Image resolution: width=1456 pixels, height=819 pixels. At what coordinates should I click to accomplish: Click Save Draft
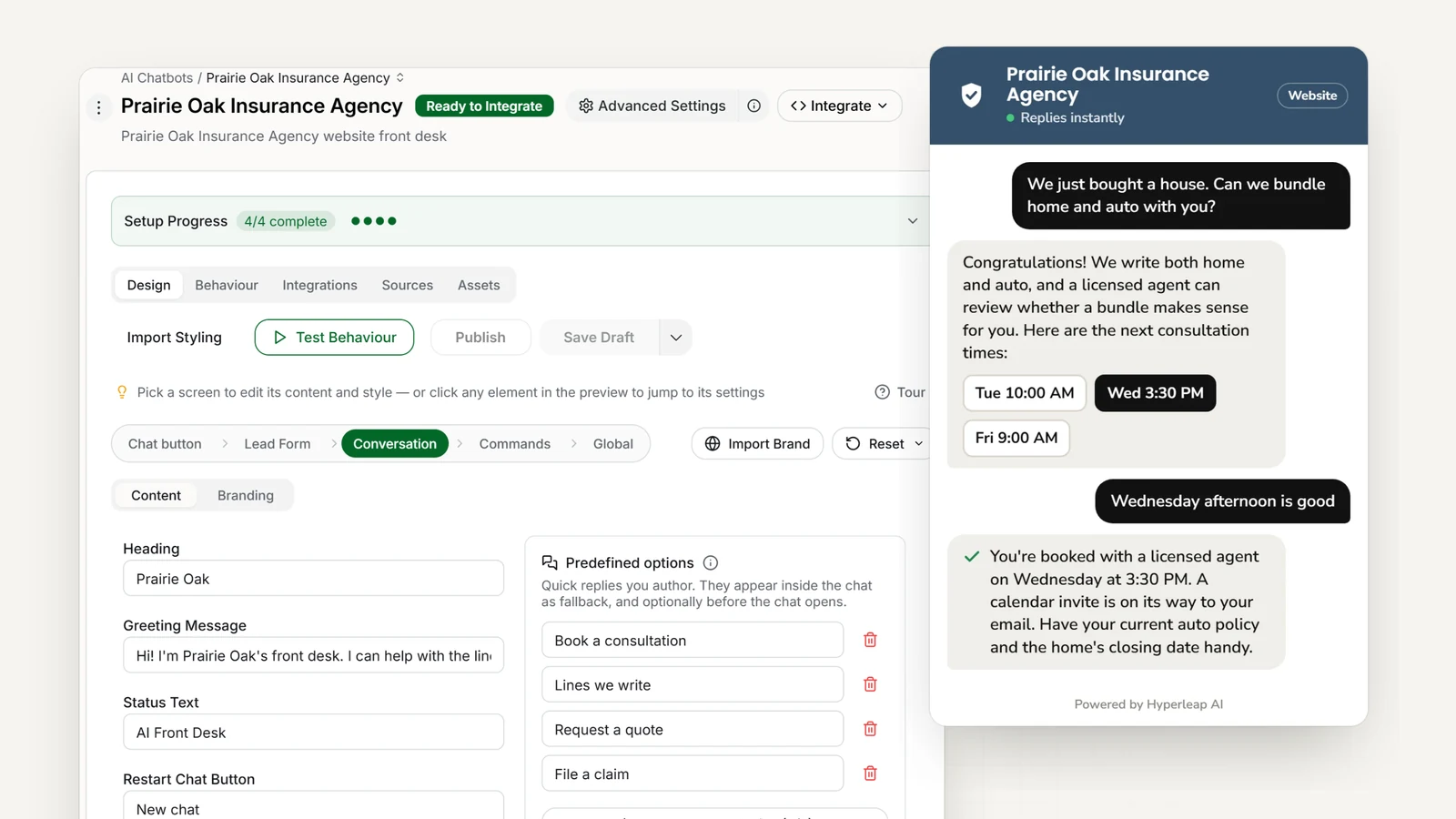pyautogui.click(x=599, y=338)
